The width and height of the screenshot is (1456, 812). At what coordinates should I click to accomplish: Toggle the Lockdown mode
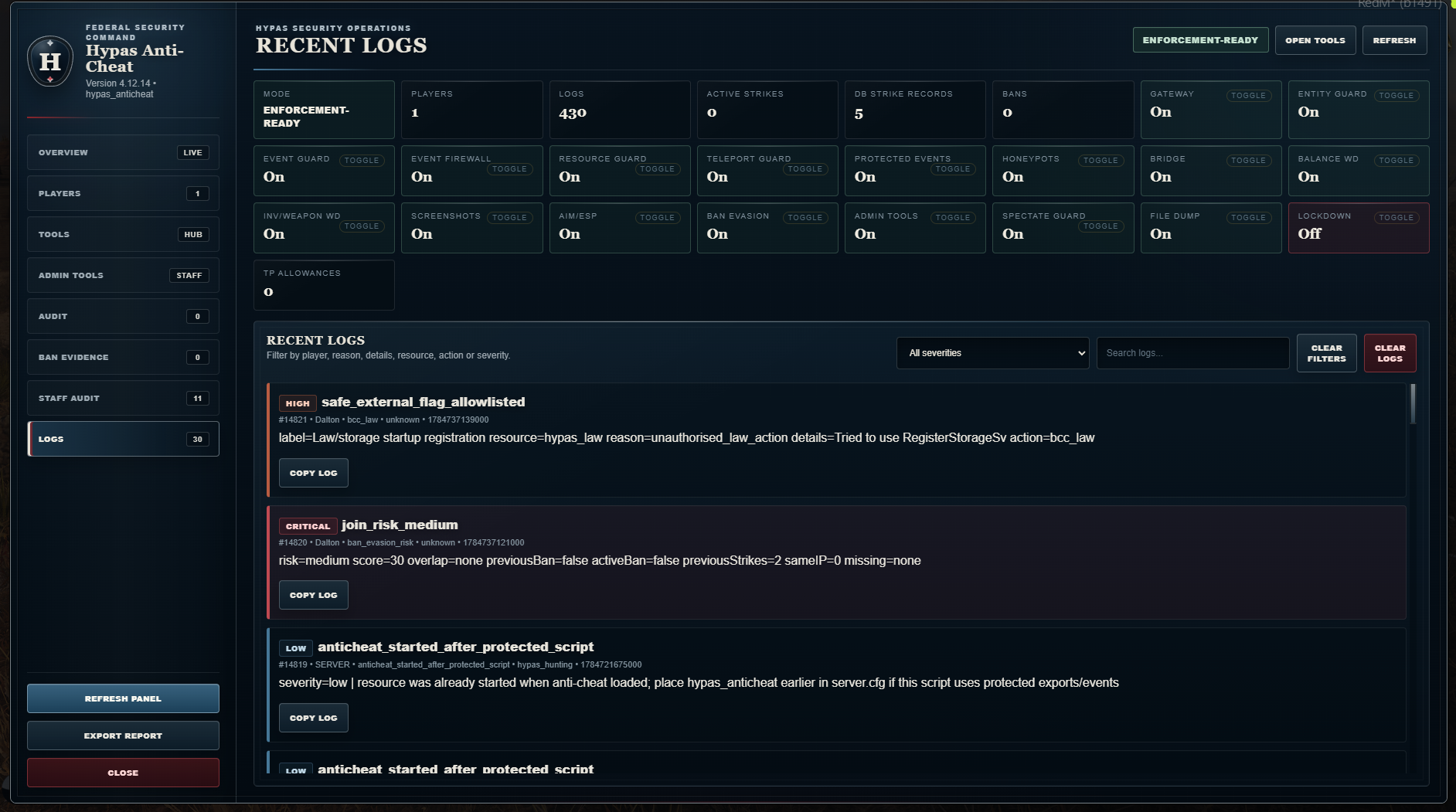point(1396,218)
